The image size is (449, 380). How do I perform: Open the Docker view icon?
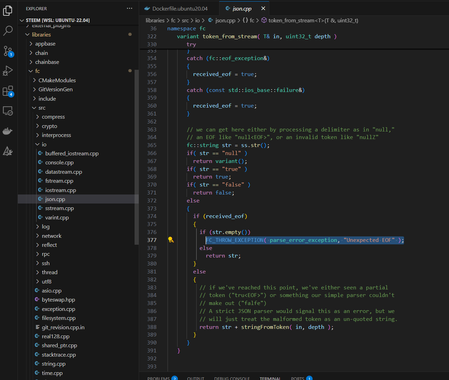tap(8, 131)
